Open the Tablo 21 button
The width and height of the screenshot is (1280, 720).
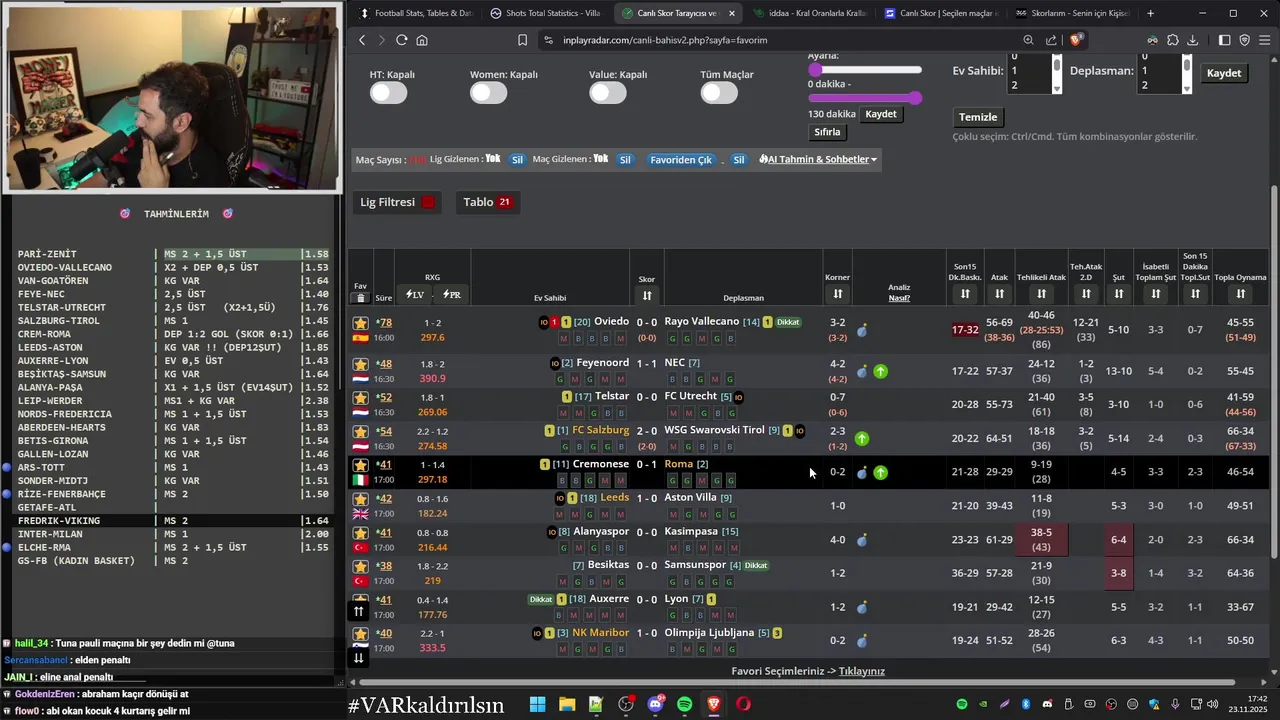coord(487,202)
